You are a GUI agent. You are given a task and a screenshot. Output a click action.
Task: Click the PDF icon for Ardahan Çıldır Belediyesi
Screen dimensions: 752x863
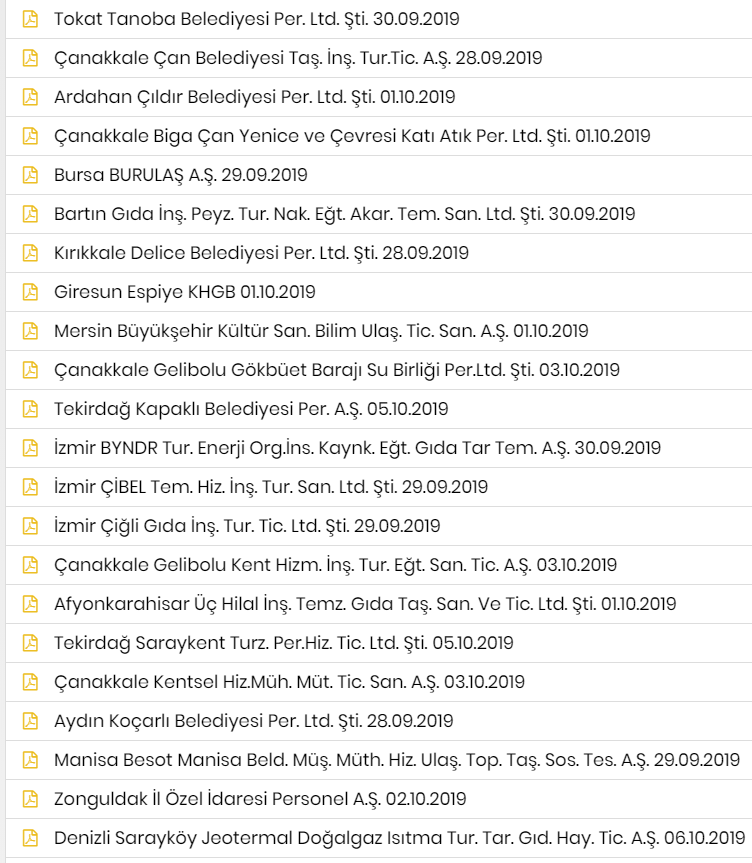(x=30, y=97)
